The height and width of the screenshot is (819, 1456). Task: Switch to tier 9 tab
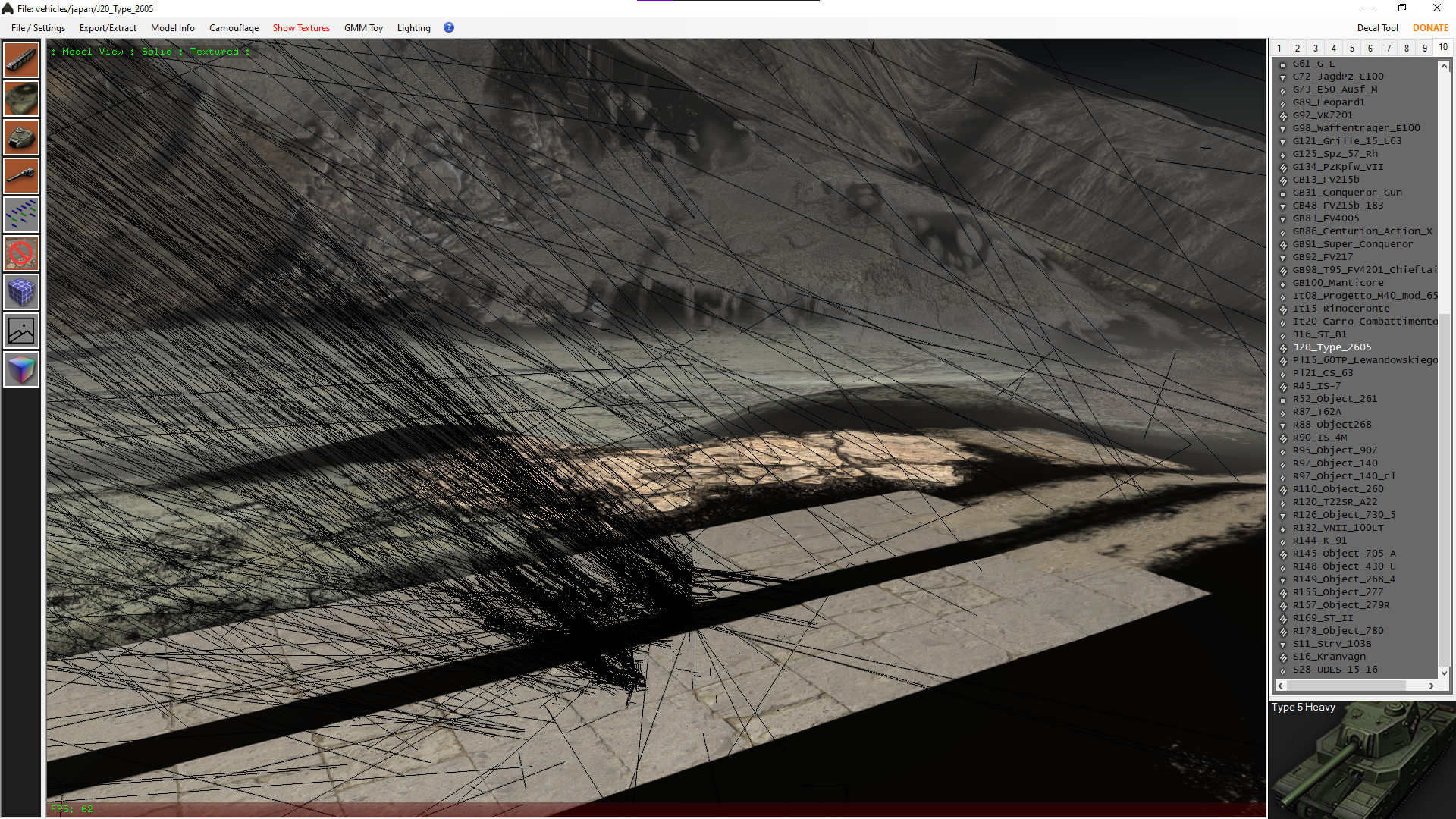click(x=1425, y=48)
